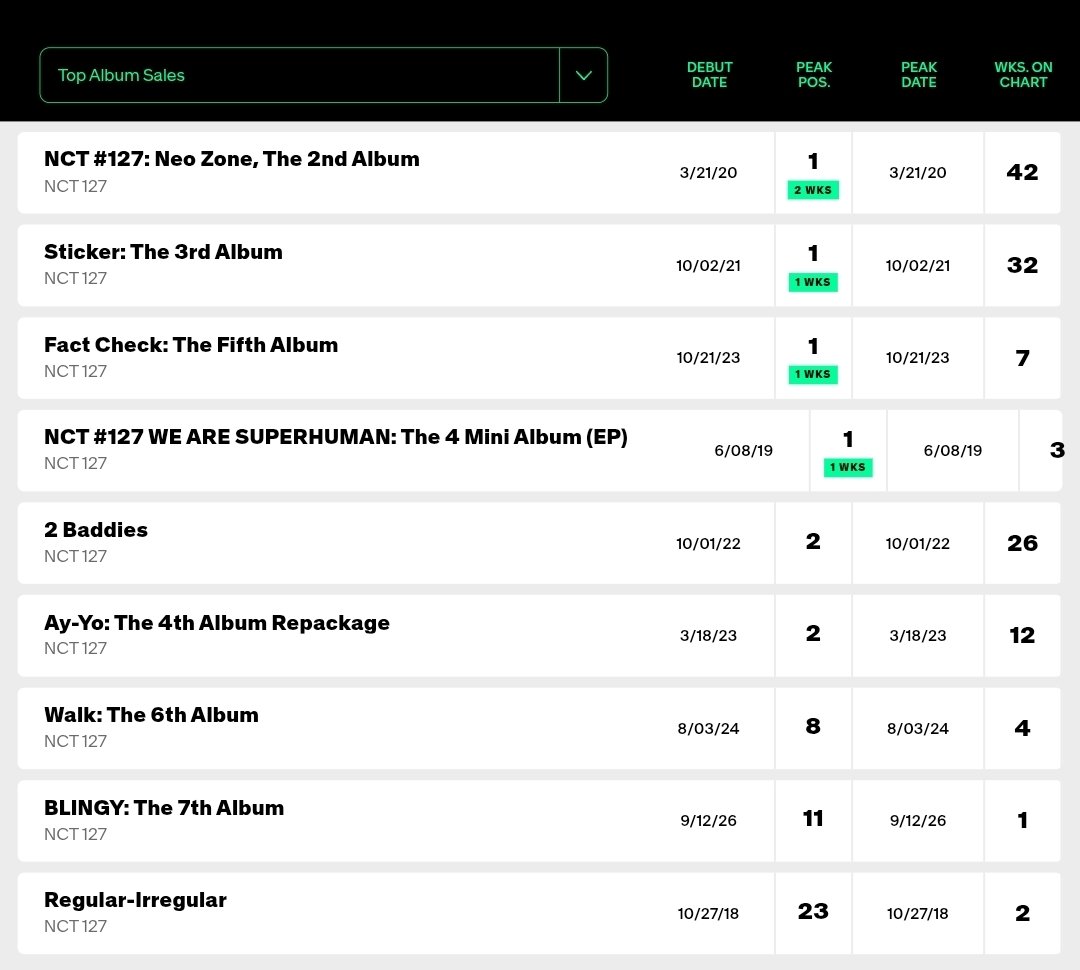Click debut date 3/18/23 for Ay-Yo
This screenshot has width=1080, height=970.
[708, 636]
